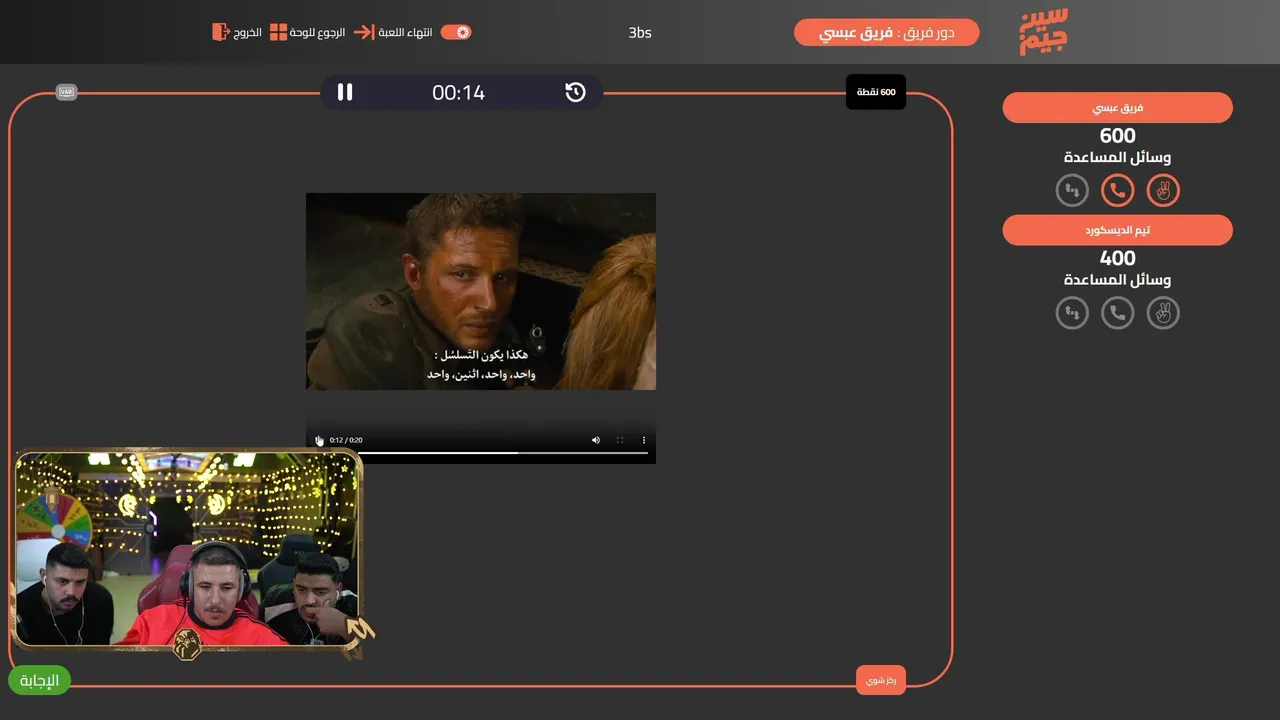The image size is (1280, 720).
Task: Click the 00:14 timer readout
Action: coord(458,93)
